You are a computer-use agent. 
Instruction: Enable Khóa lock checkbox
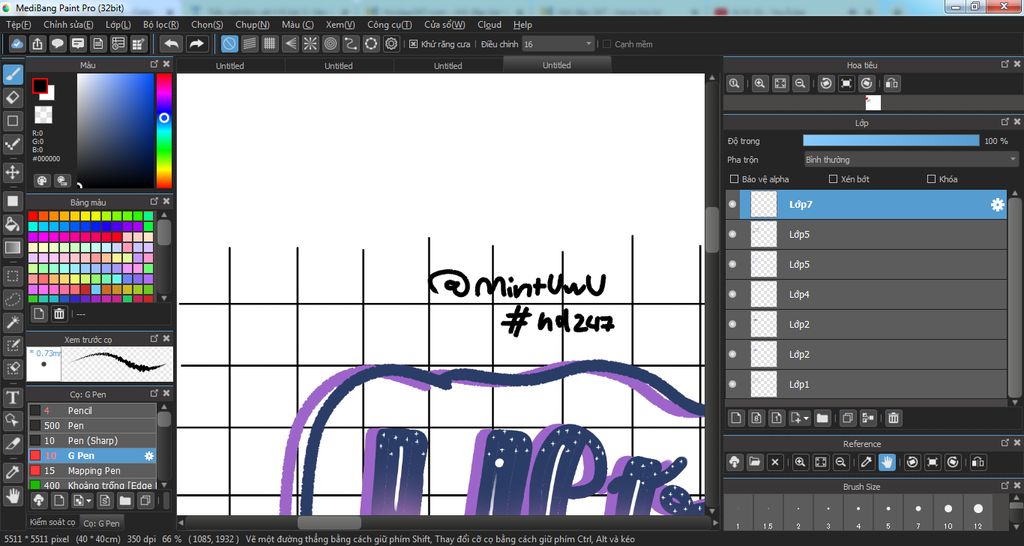(x=931, y=178)
